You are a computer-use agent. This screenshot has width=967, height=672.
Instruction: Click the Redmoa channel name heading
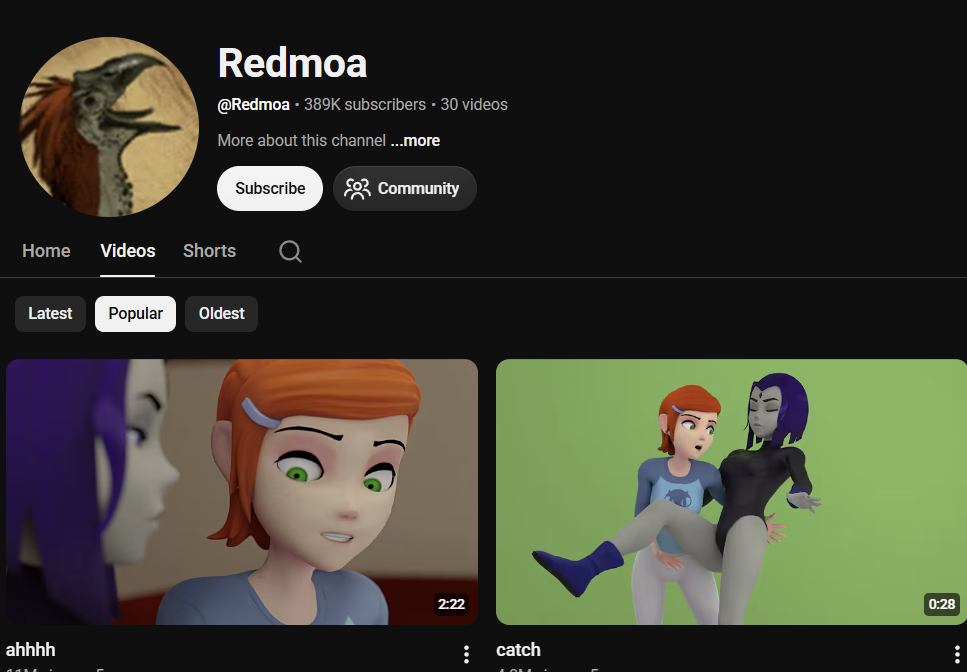coord(292,63)
